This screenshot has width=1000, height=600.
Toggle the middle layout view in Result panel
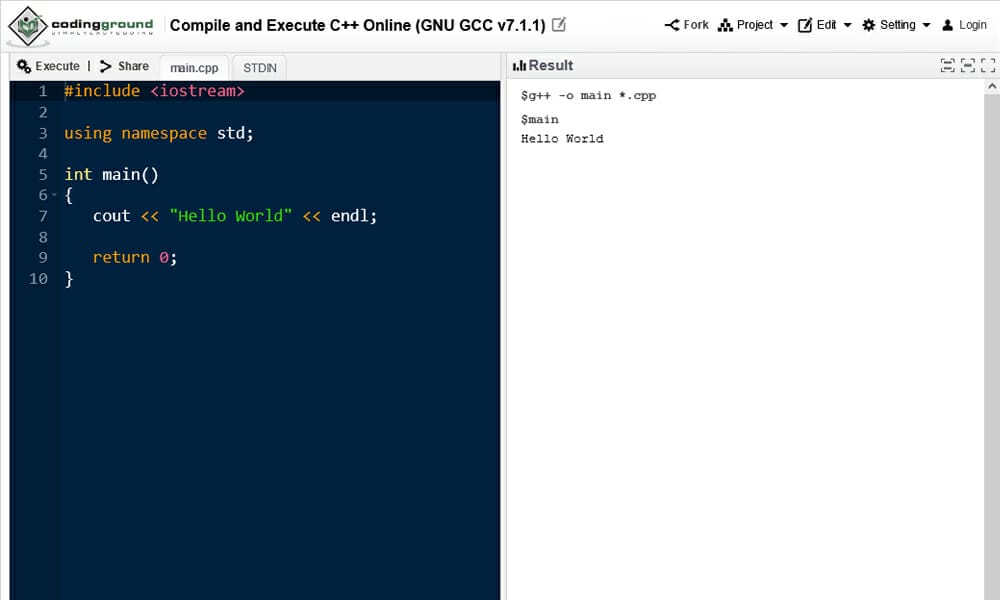(x=966, y=65)
